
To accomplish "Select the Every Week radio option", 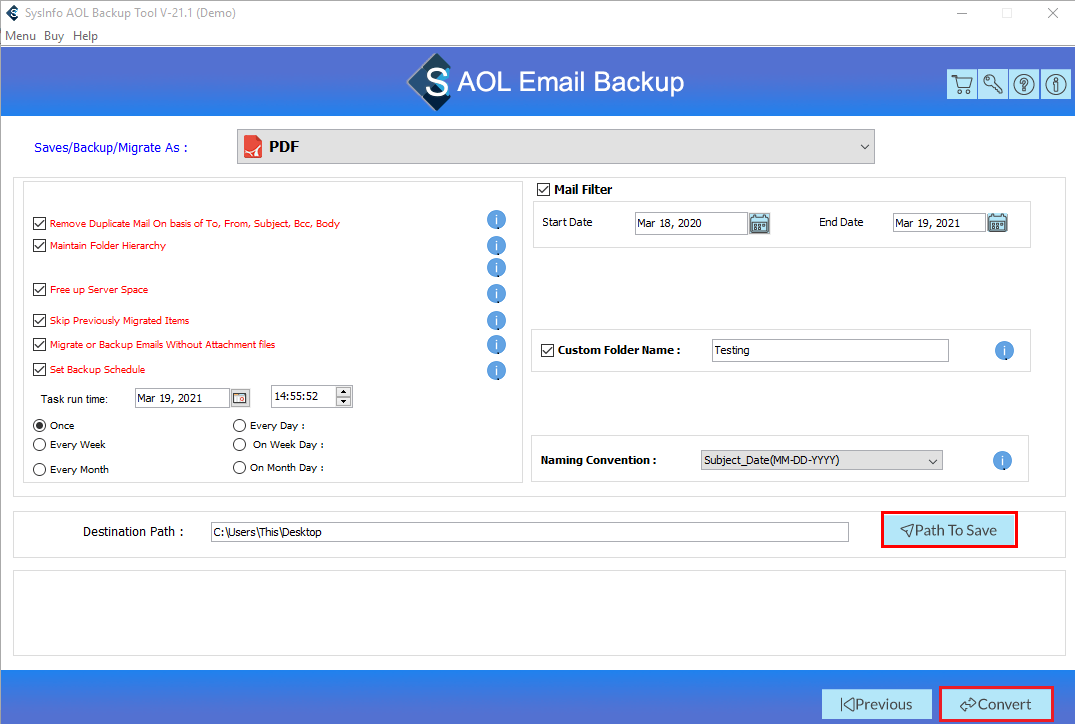I will tap(40, 445).
